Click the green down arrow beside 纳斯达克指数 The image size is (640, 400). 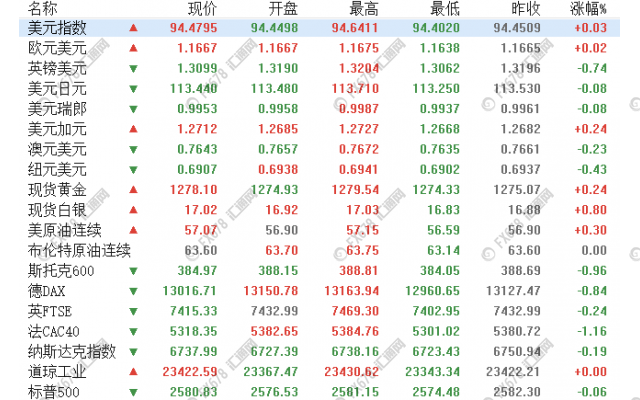pyautogui.click(x=133, y=351)
